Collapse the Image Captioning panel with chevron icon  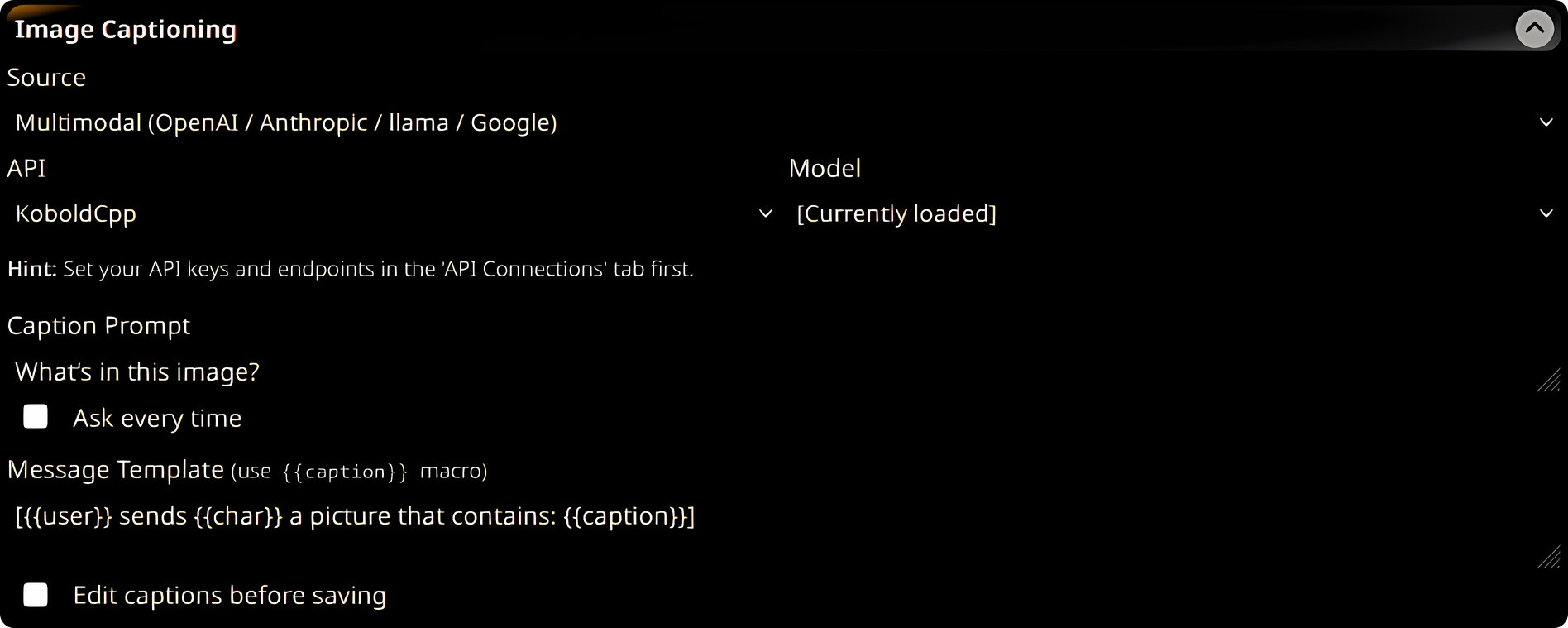pos(1533,29)
